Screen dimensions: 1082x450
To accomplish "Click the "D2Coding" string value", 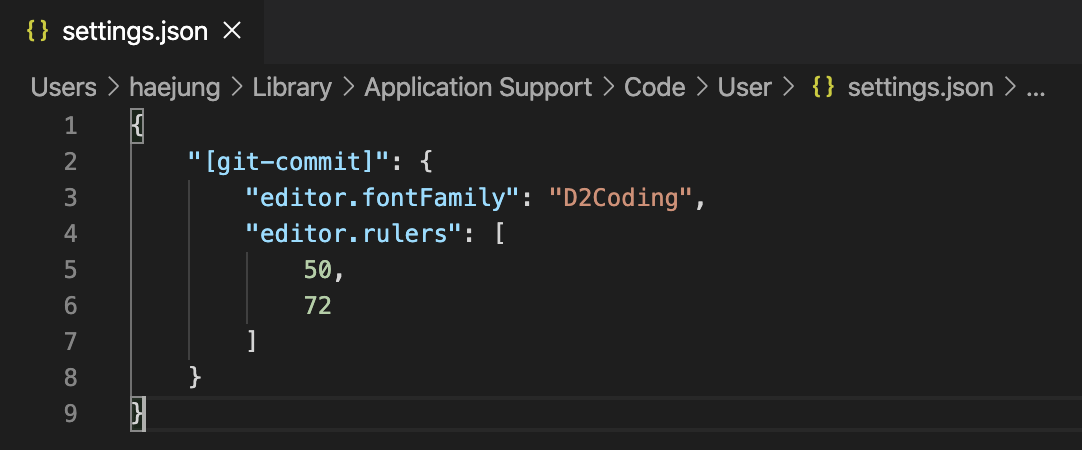I will [620, 198].
